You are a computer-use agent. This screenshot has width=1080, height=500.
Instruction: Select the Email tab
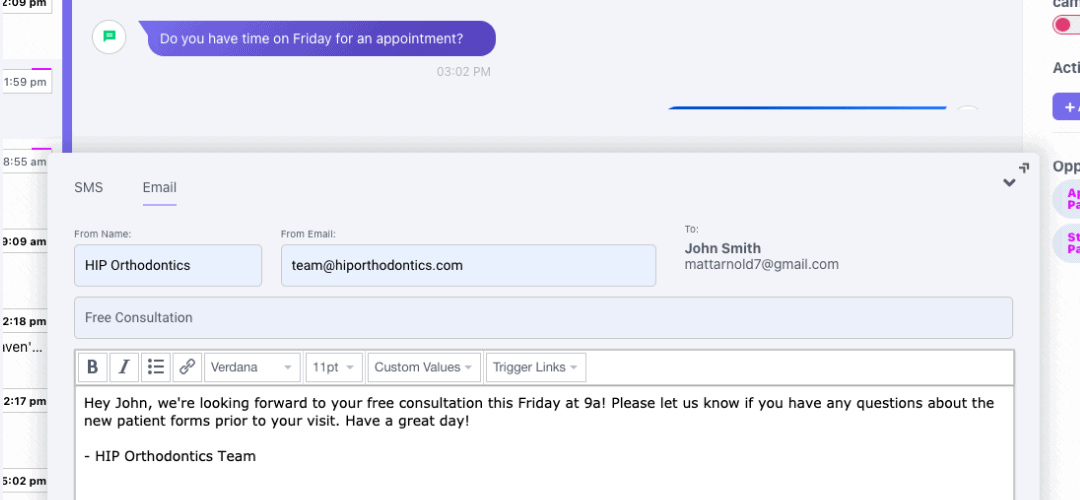tap(160, 187)
